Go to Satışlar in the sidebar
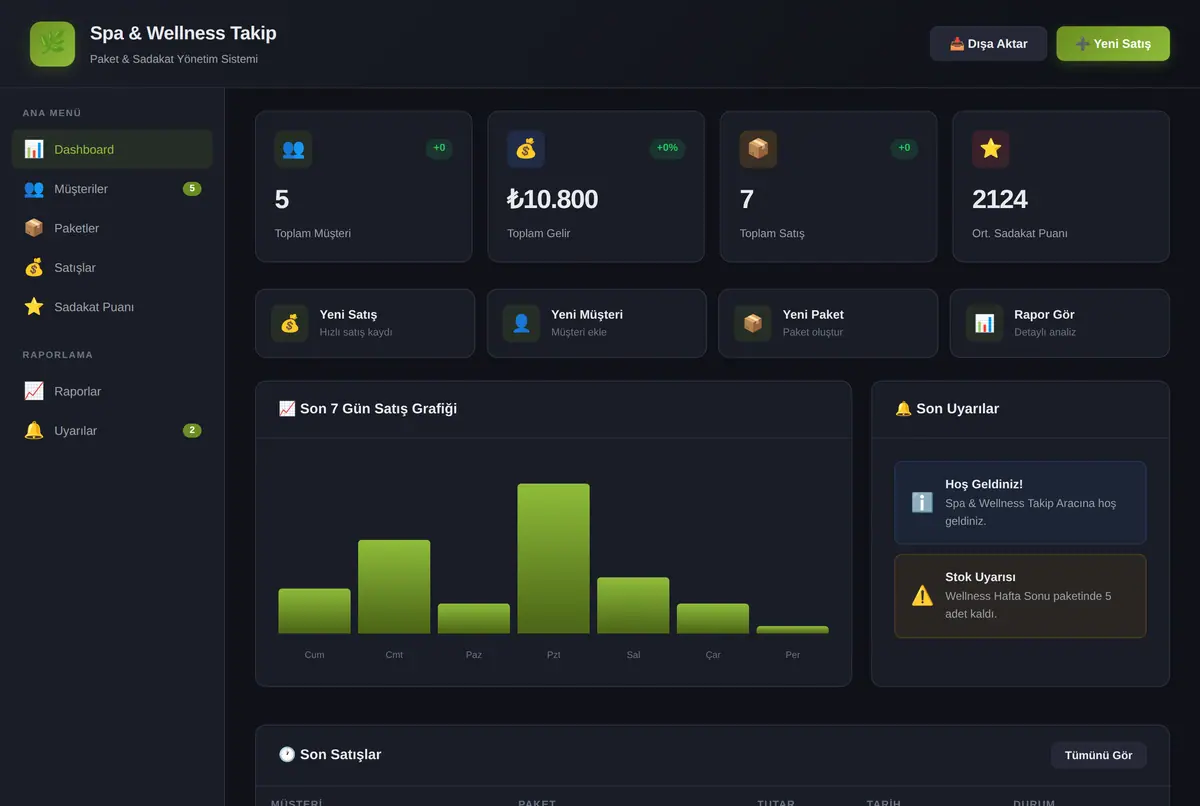 click(x=112, y=267)
